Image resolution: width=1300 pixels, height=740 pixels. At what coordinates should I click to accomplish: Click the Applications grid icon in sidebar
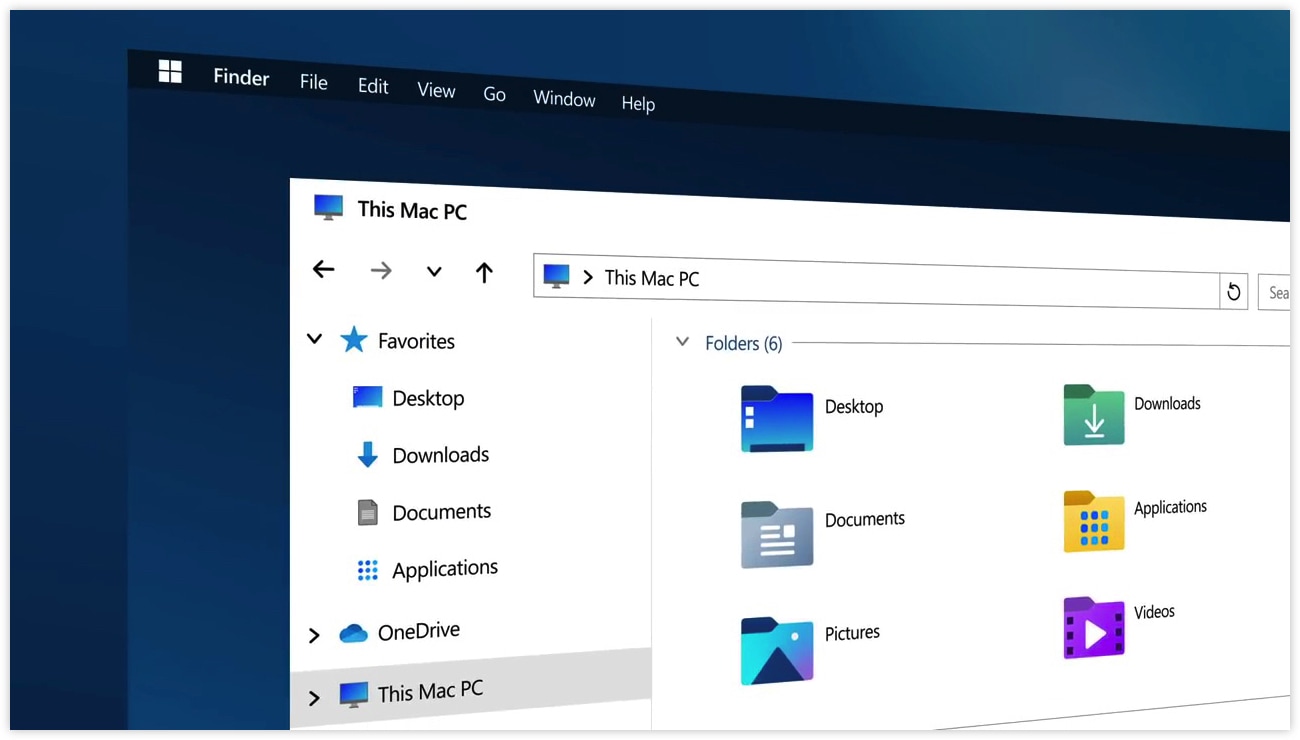pos(368,570)
